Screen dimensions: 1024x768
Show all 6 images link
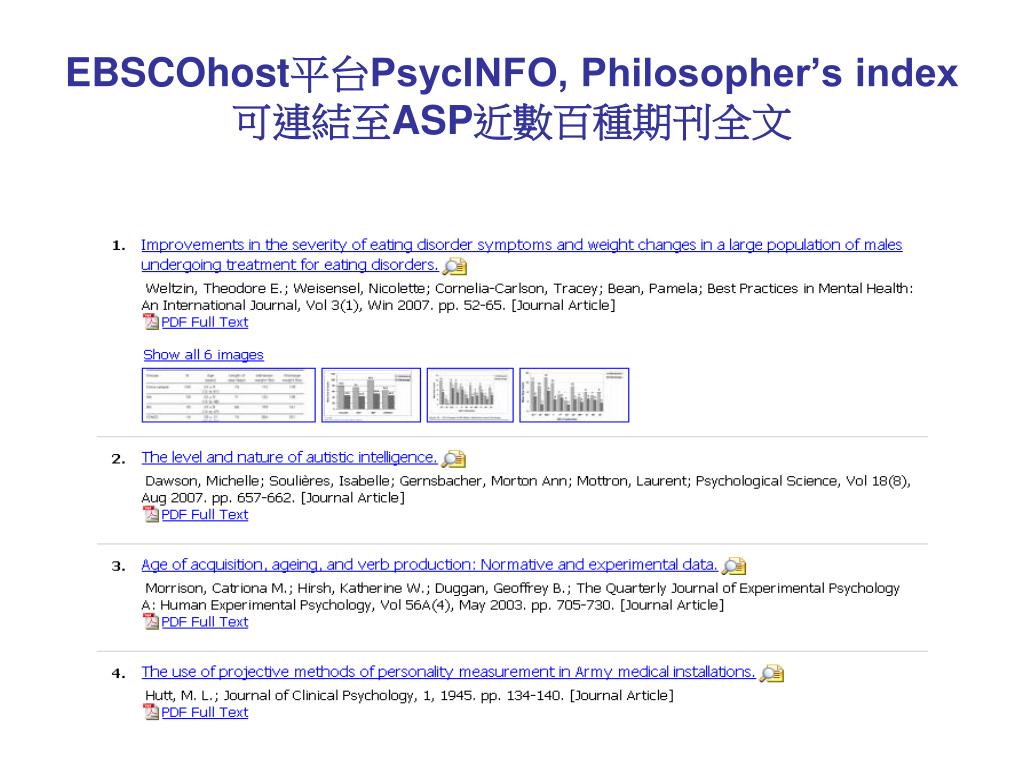tap(203, 355)
